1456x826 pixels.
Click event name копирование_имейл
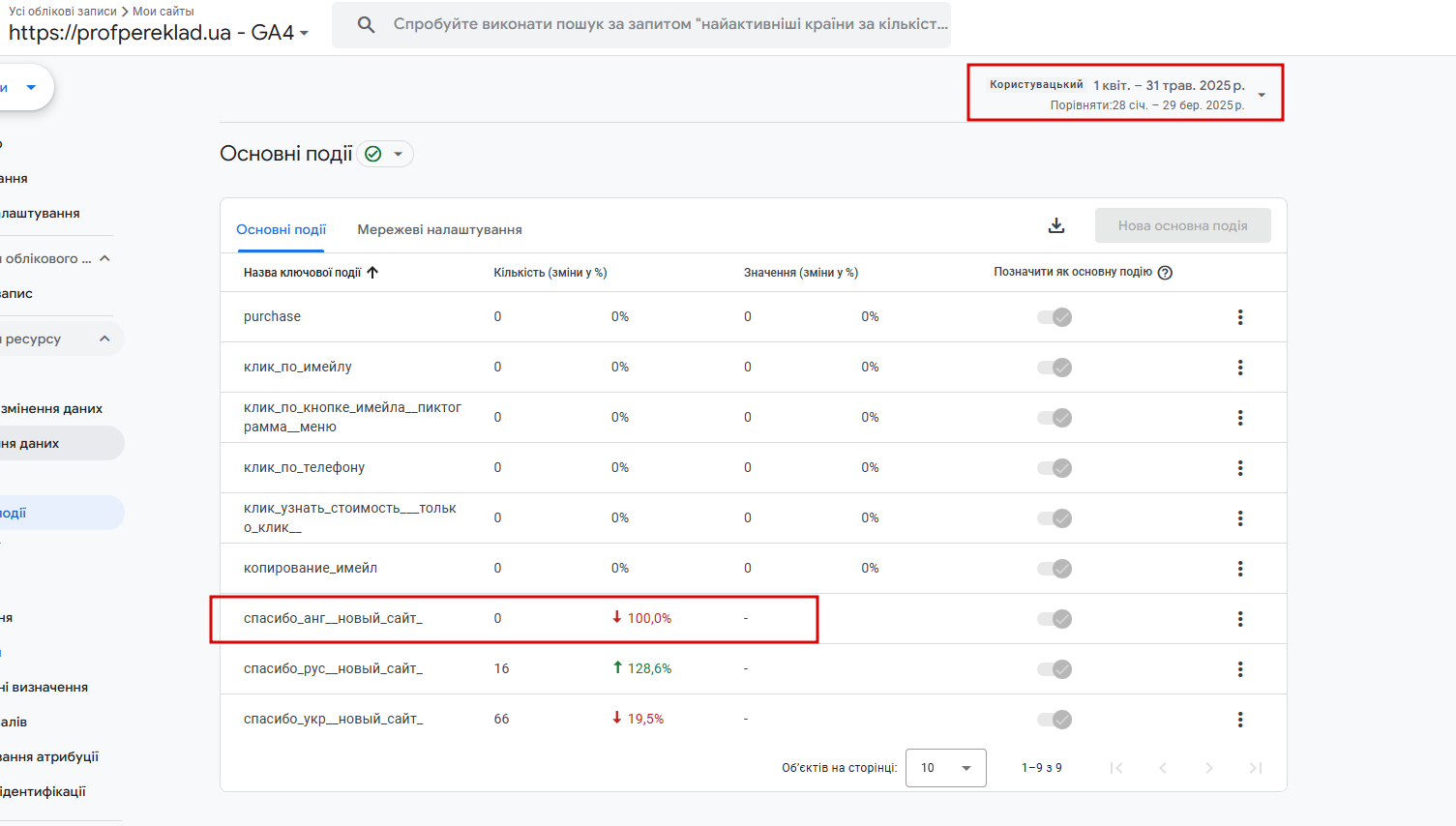311,568
